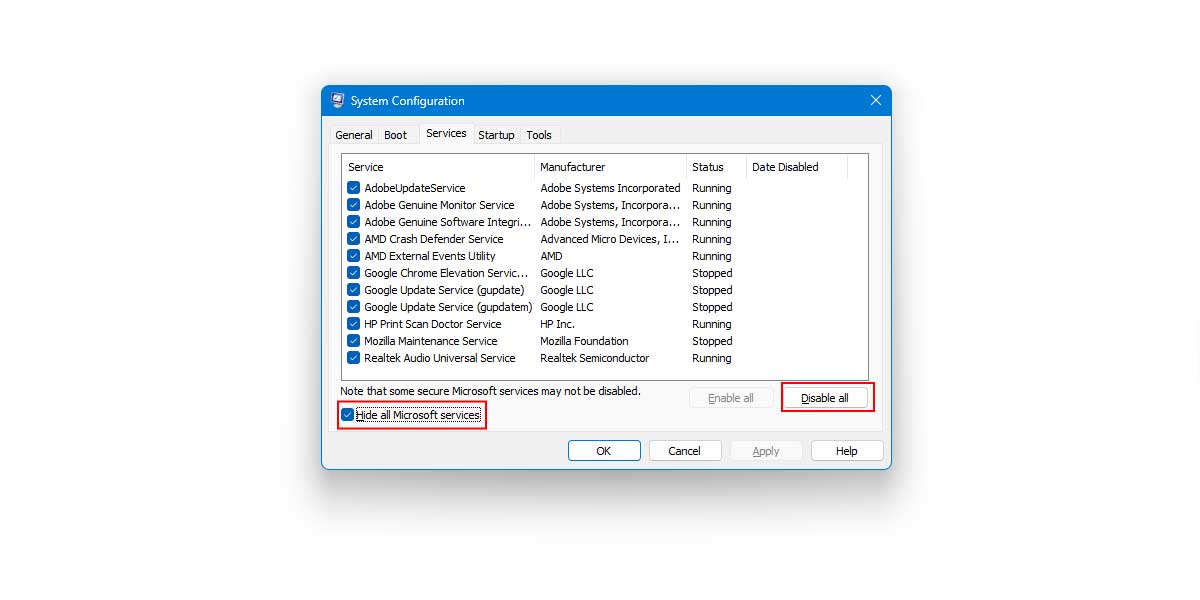Uncheck Realtek Audio Universal Service checkbox

coord(353,358)
